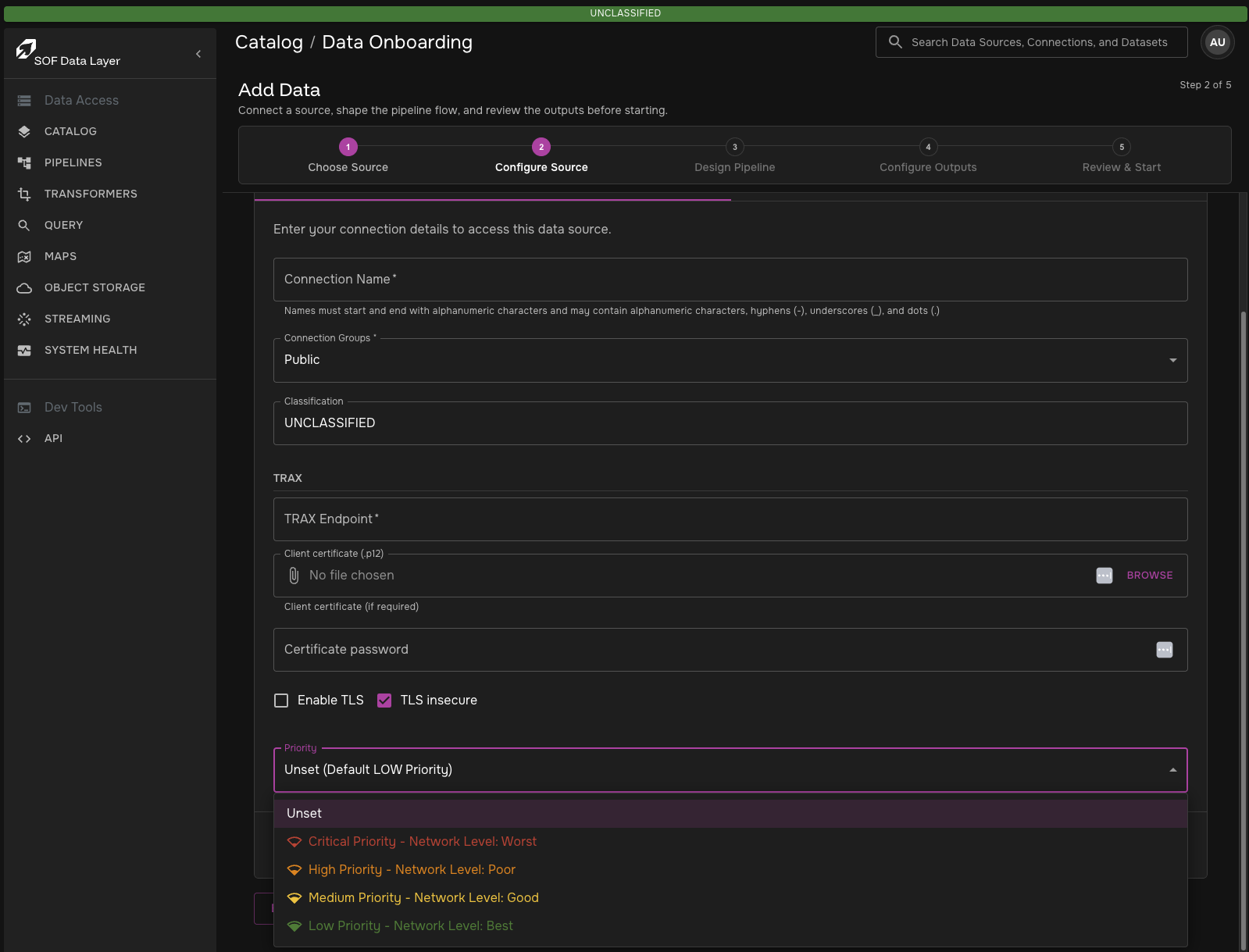
Task: Click the search magnifier icon in header
Action: (895, 42)
